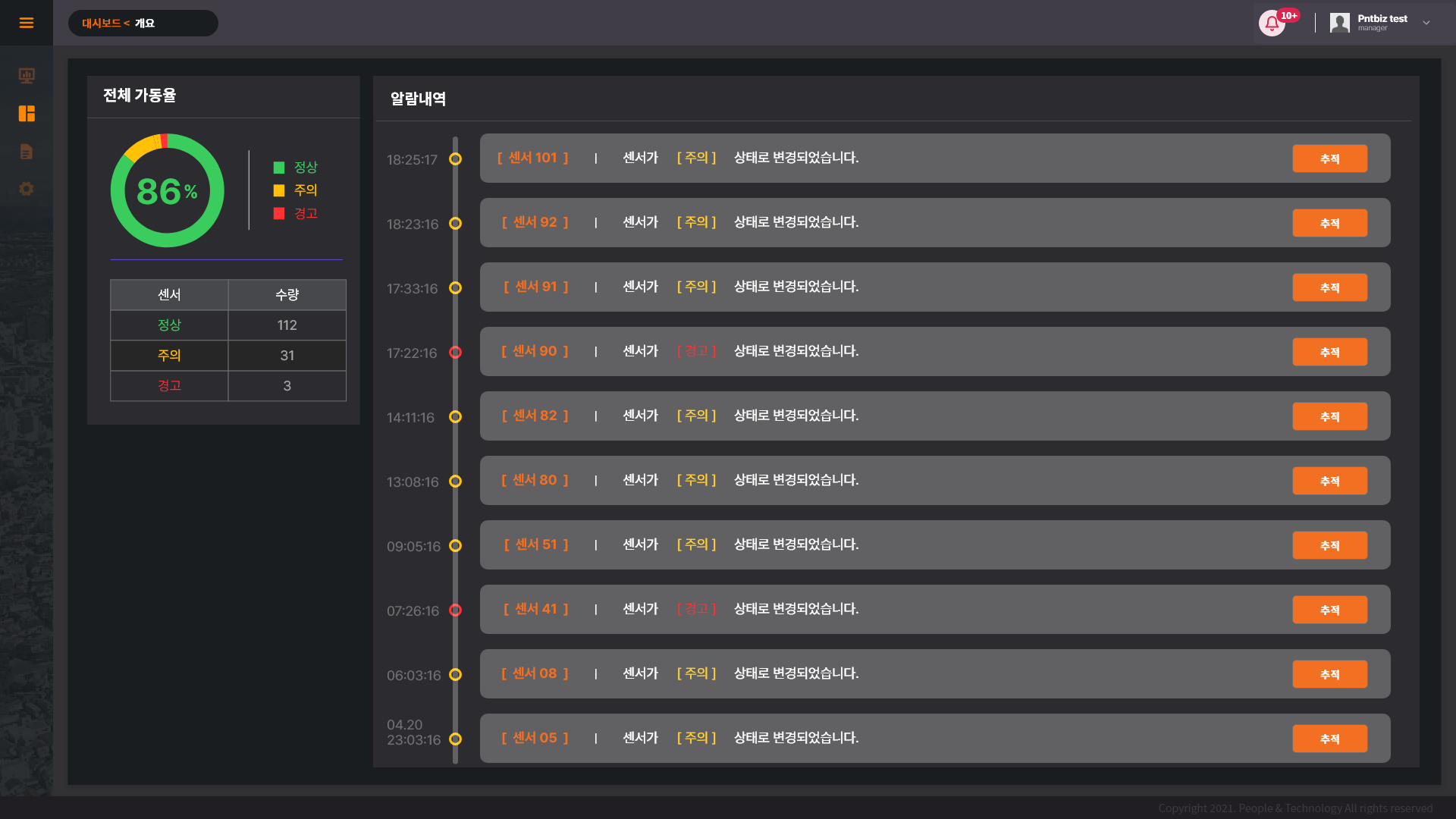
Task: Click the 대시보드 breadcrumb link
Action: (101, 24)
